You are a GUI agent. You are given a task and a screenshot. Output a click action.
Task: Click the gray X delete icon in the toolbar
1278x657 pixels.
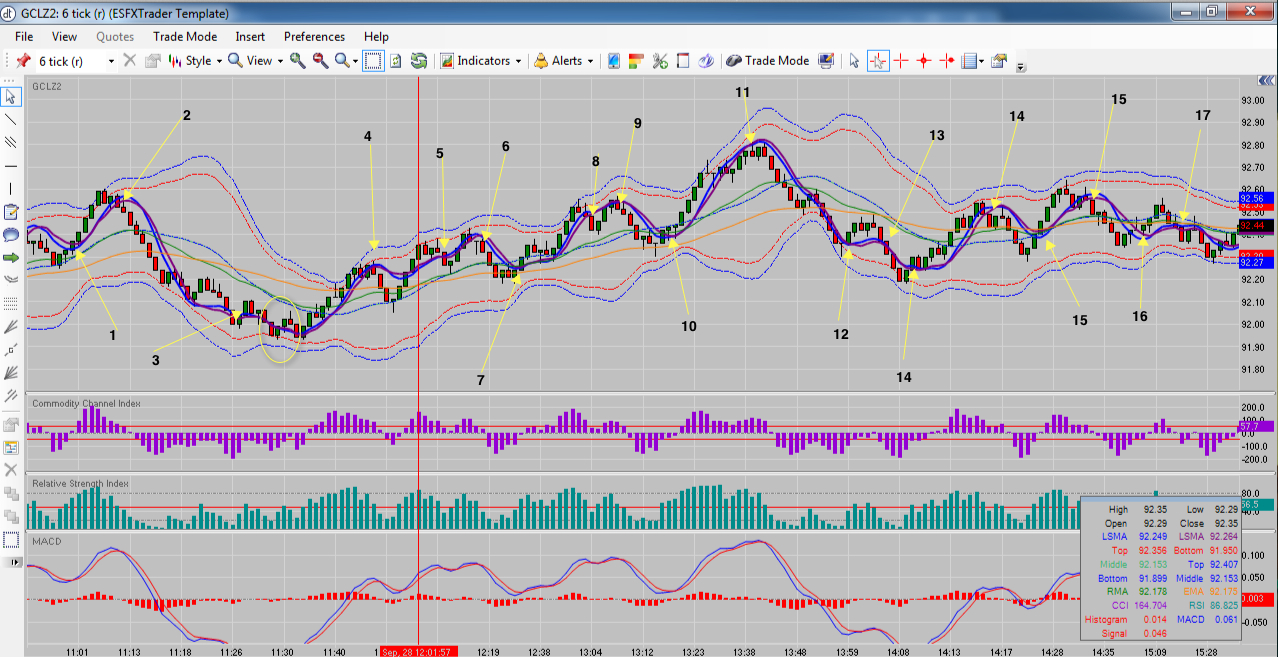coord(130,61)
